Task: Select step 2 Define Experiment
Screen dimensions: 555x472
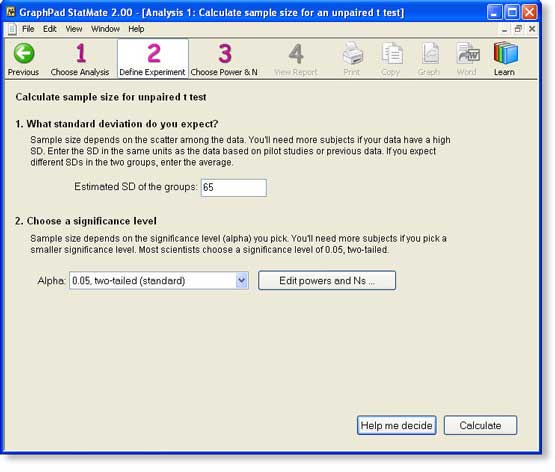Action: point(153,59)
